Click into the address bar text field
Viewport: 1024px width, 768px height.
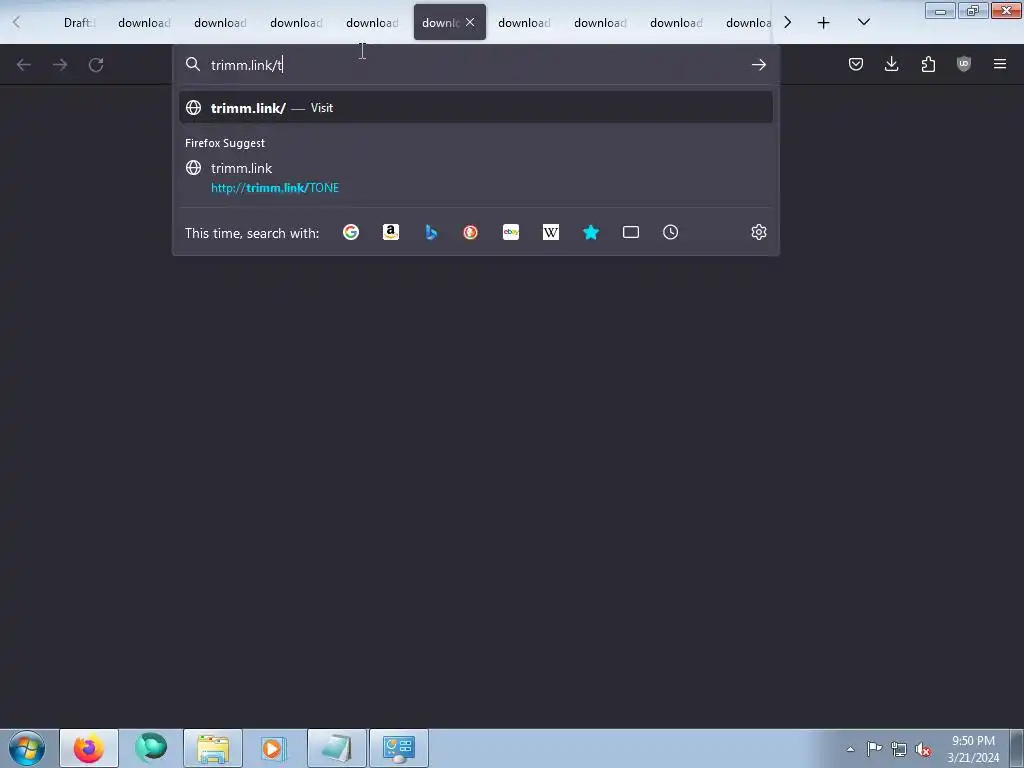[477, 65]
